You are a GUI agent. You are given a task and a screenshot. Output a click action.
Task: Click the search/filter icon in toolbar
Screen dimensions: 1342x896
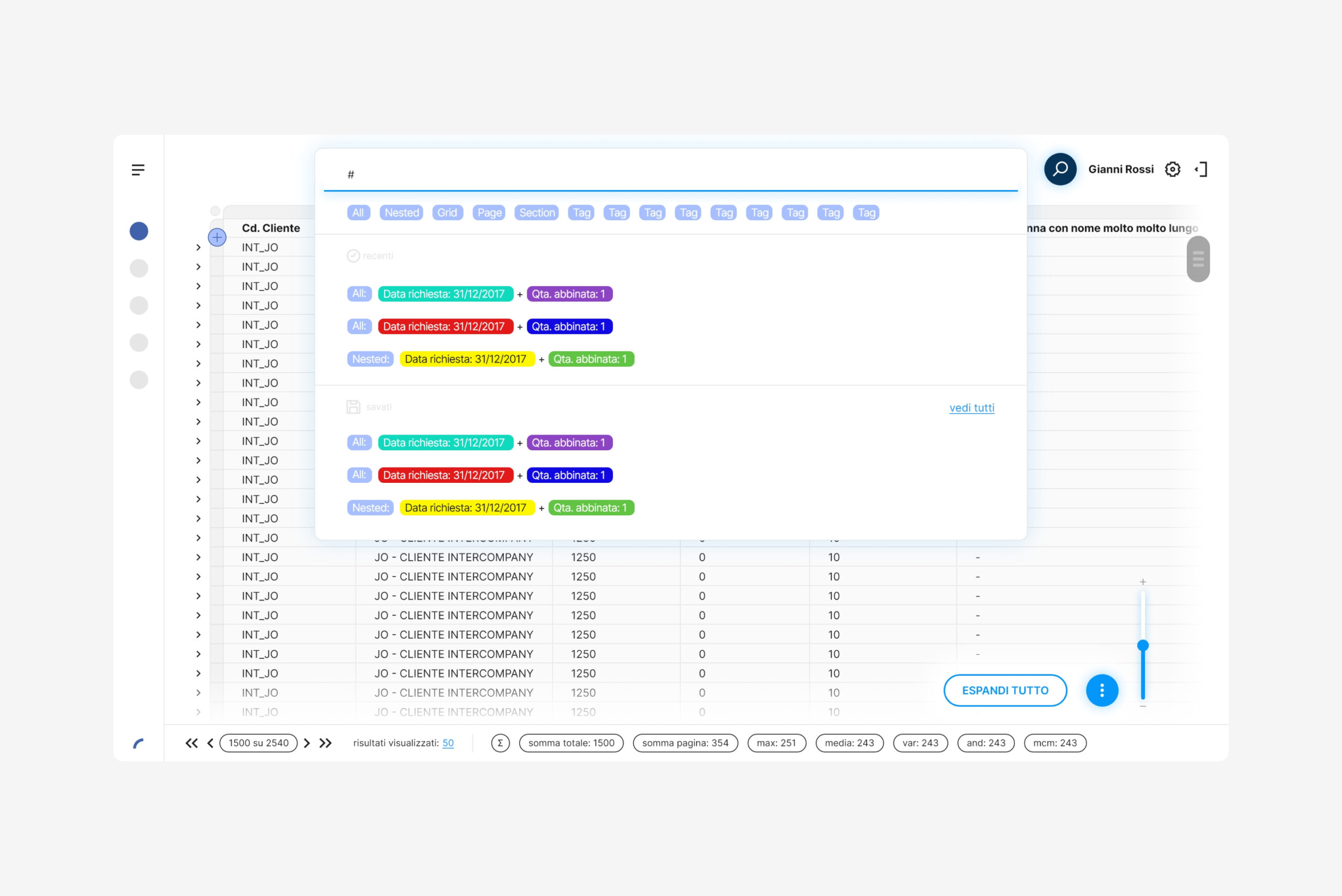point(1060,169)
